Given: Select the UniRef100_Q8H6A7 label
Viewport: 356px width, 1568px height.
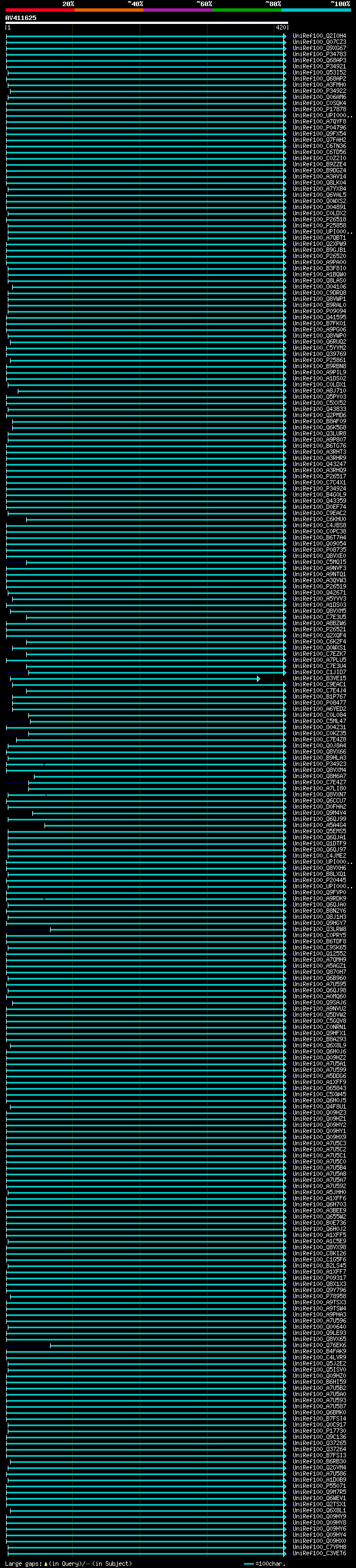Looking at the screenshot, I should [x=319, y=776].
